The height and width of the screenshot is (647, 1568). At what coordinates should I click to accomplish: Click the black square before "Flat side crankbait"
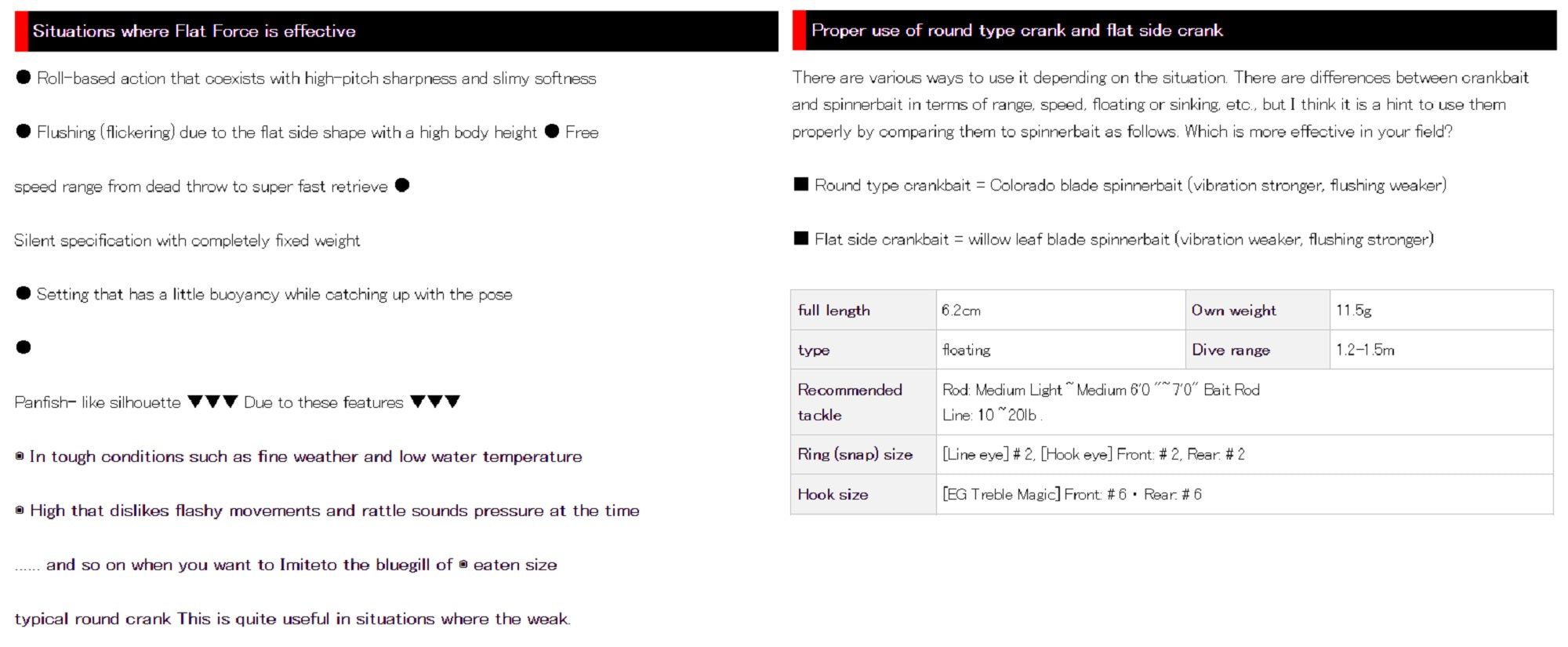point(800,238)
